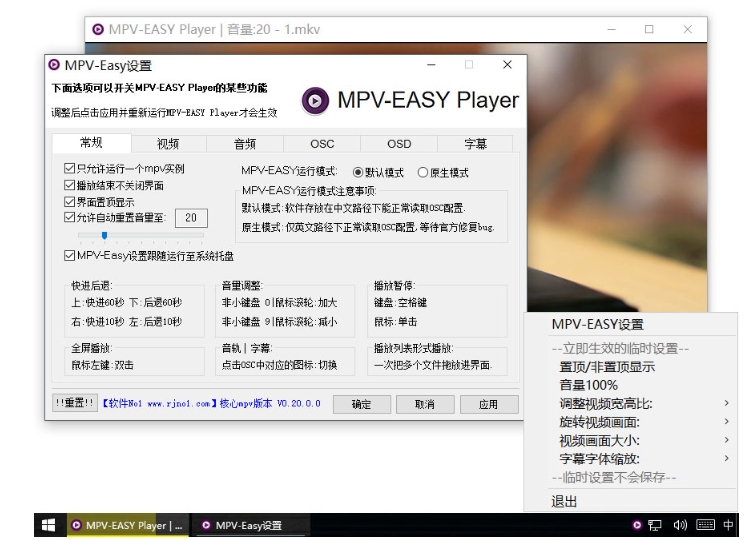
Task: Toggle MPV-Easy设置跟随运行至系统托盘 checkbox
Action: click(x=69, y=256)
